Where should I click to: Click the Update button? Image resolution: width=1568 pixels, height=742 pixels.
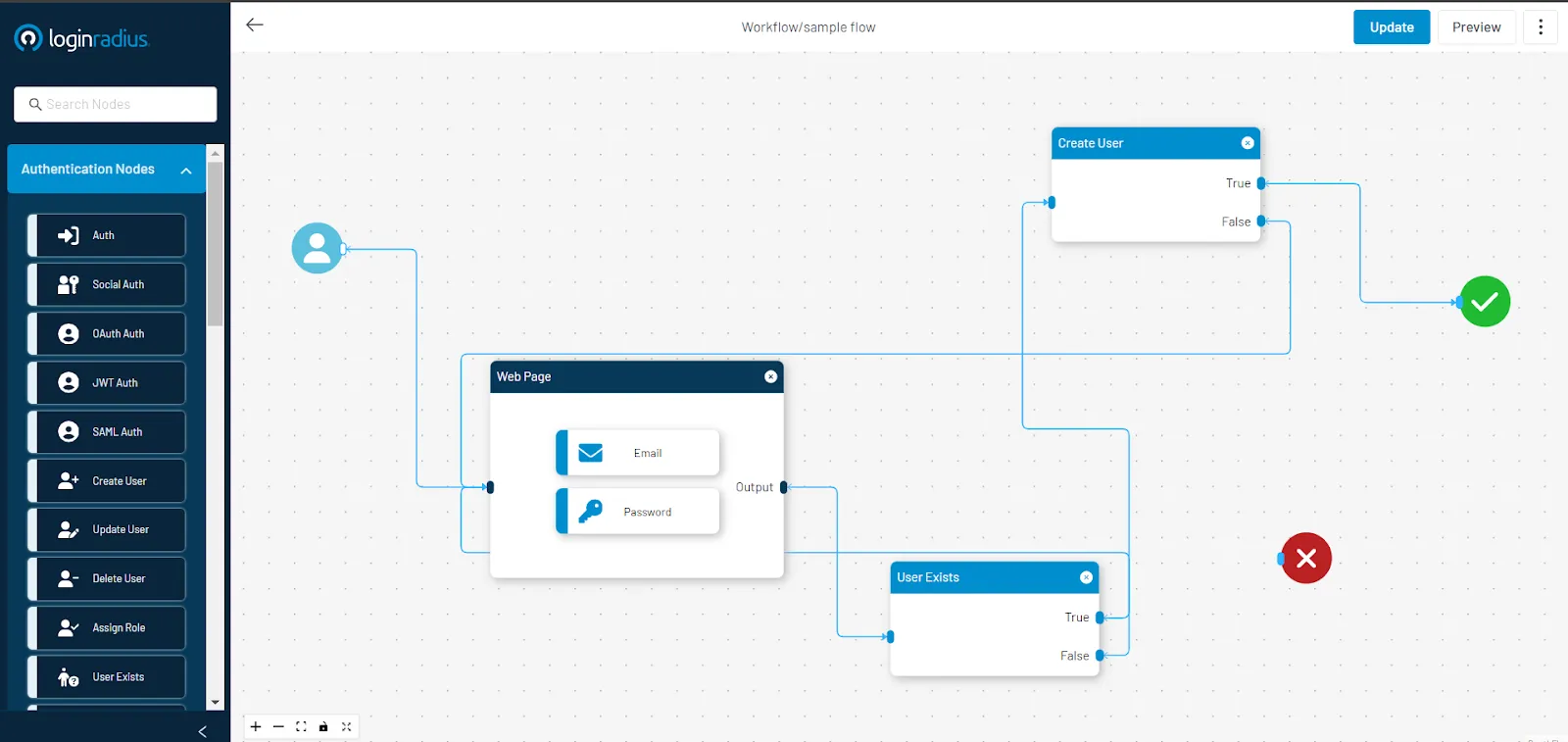(x=1391, y=27)
